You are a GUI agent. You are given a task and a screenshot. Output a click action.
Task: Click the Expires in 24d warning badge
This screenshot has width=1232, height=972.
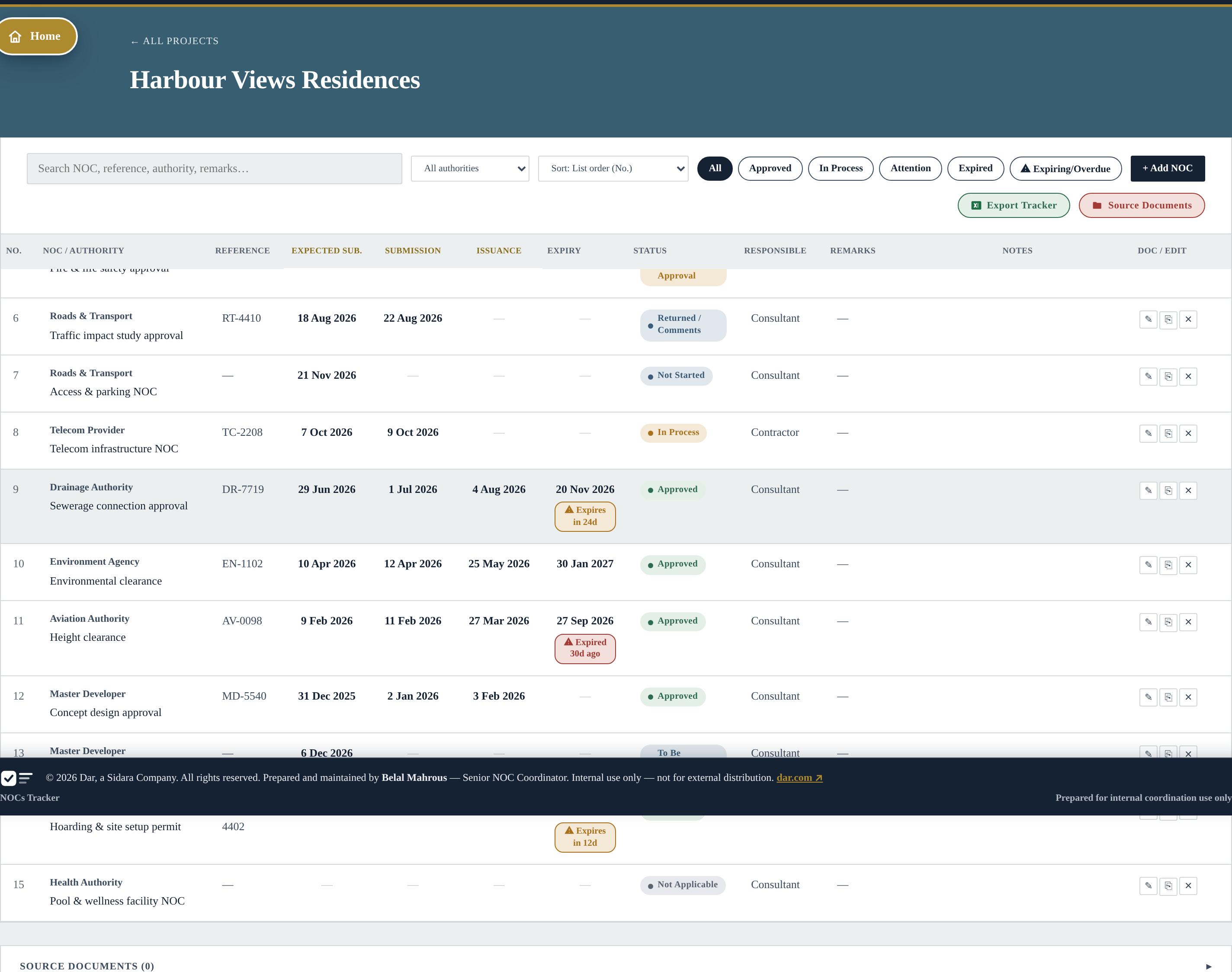tap(585, 516)
